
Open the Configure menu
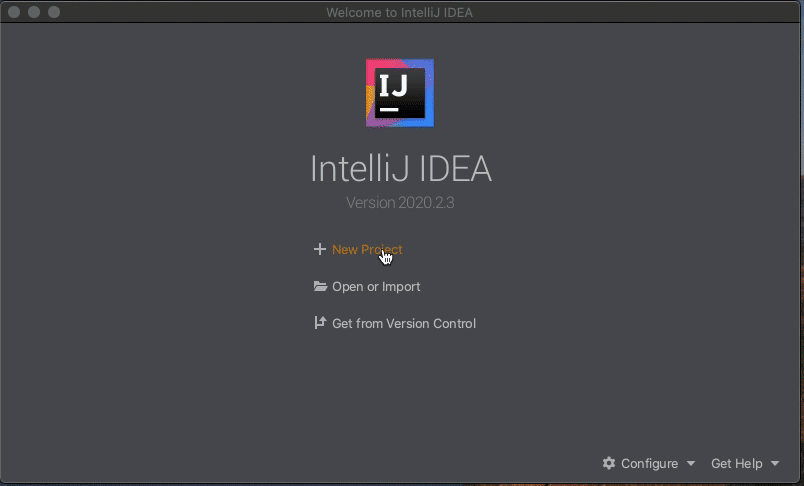[649, 463]
